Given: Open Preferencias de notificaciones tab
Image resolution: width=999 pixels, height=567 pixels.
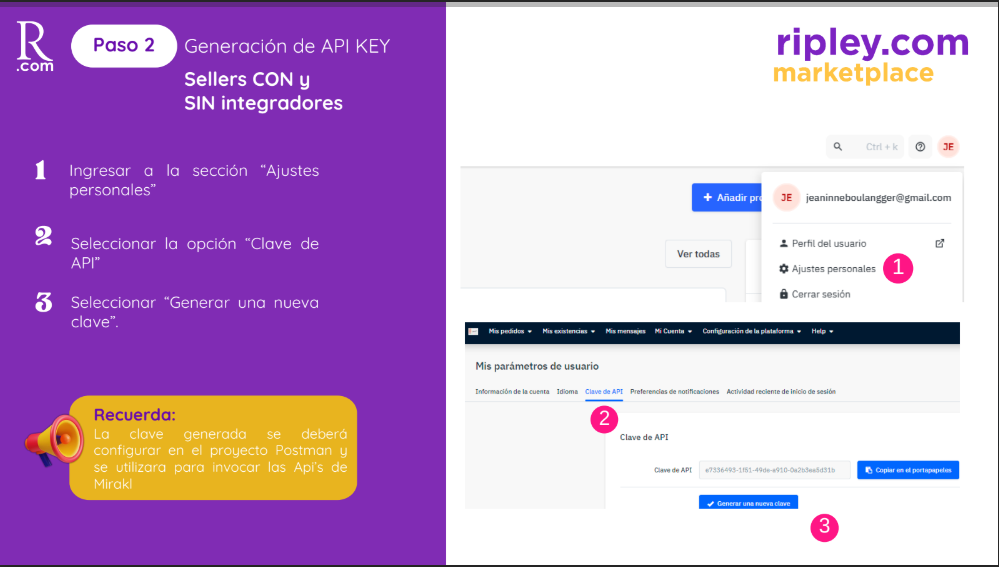Looking at the screenshot, I should click(x=674, y=392).
